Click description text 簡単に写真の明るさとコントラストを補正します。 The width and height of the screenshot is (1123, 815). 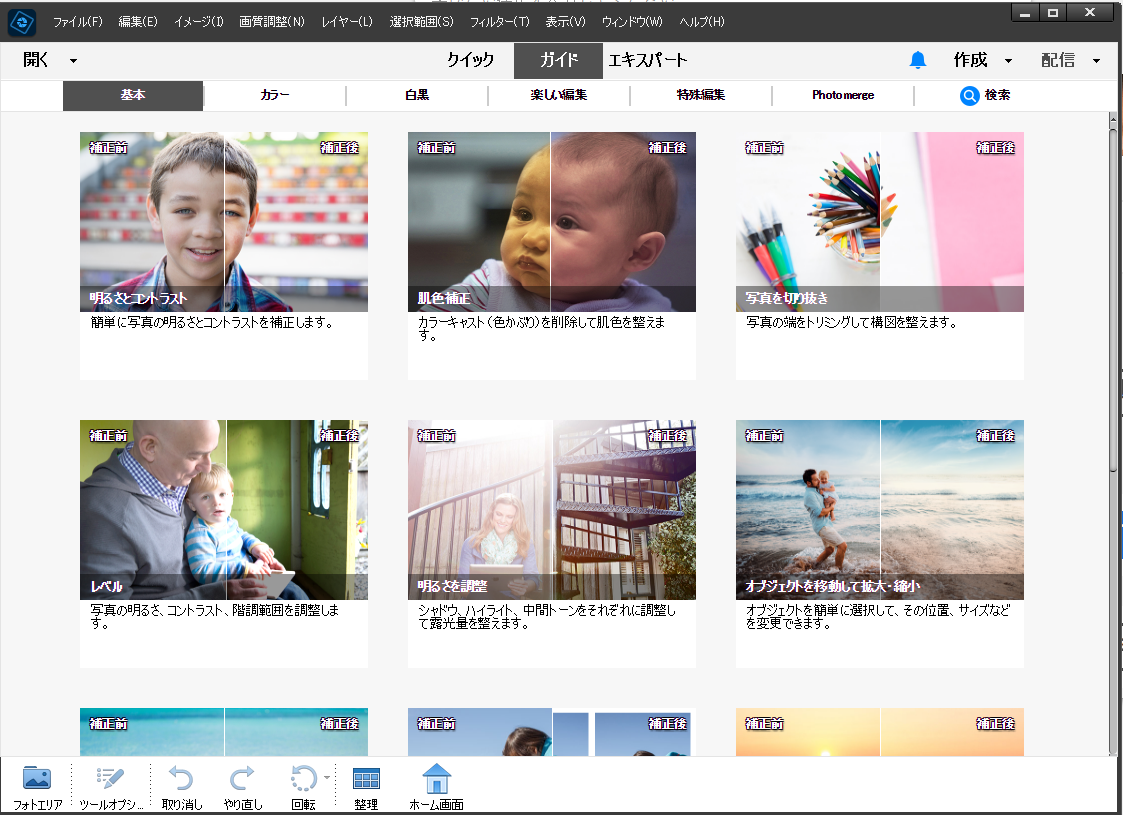point(213,323)
